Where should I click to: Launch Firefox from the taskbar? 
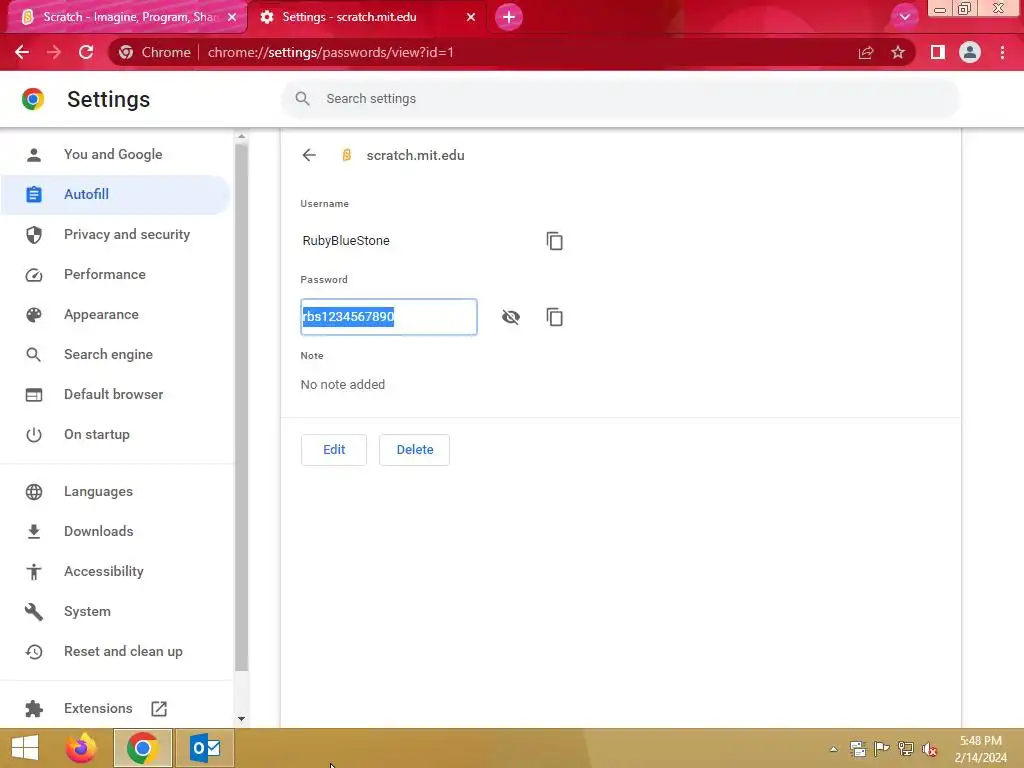point(82,748)
